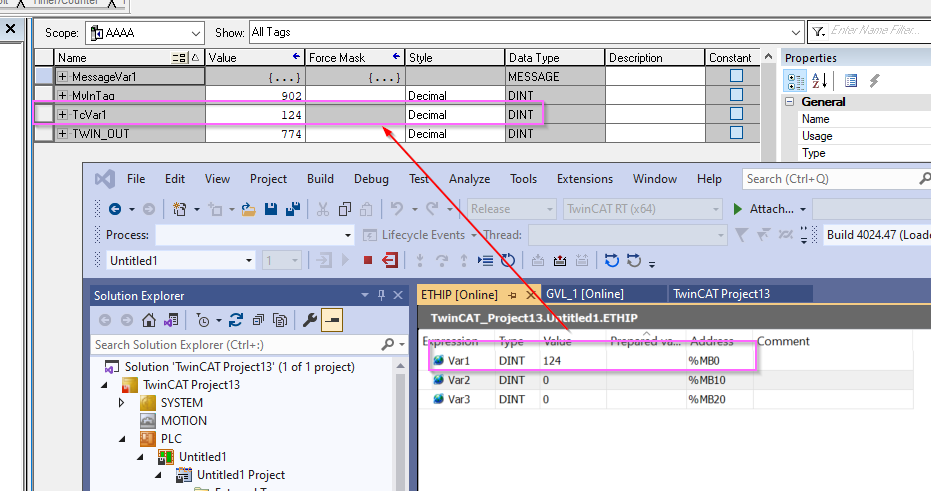Click the Address column header
Screen dimensions: 931x491
(x=711, y=341)
